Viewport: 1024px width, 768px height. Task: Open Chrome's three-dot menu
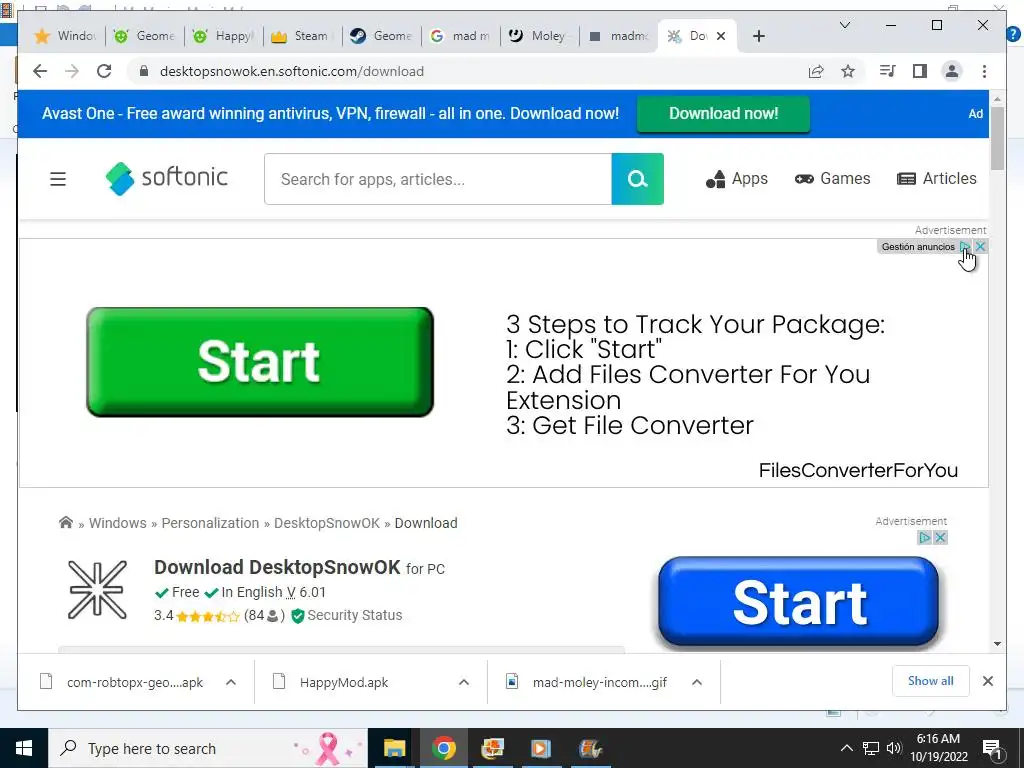[984, 71]
